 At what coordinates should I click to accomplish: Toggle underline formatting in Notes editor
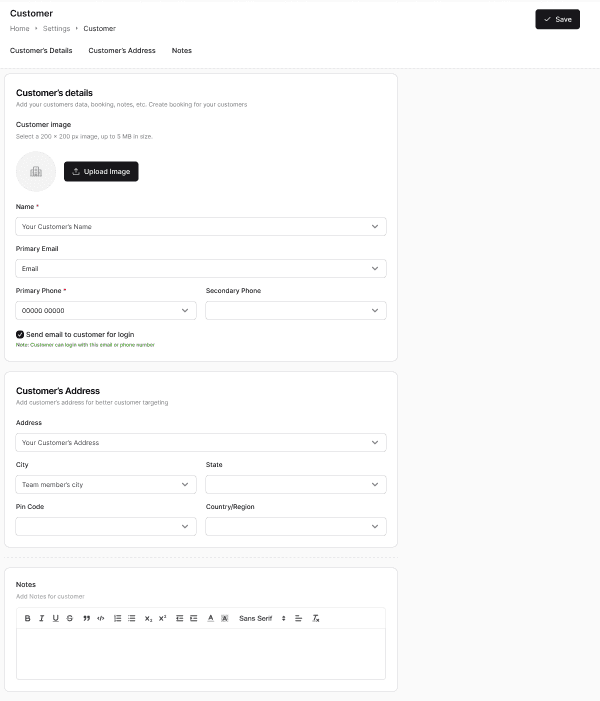click(55, 618)
